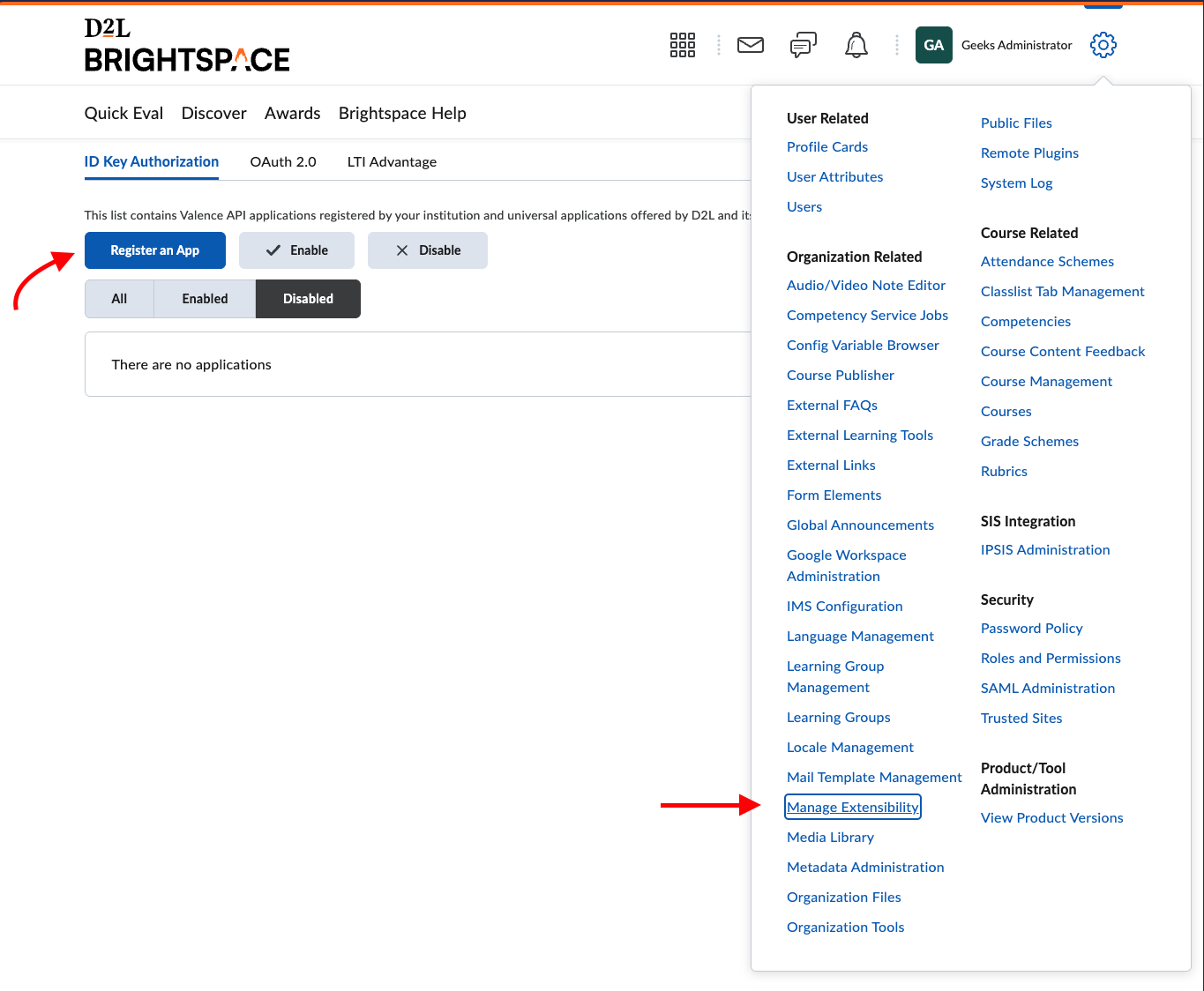Open Quick Eval from the navbar
This screenshot has height=991, width=1204.
[x=123, y=113]
